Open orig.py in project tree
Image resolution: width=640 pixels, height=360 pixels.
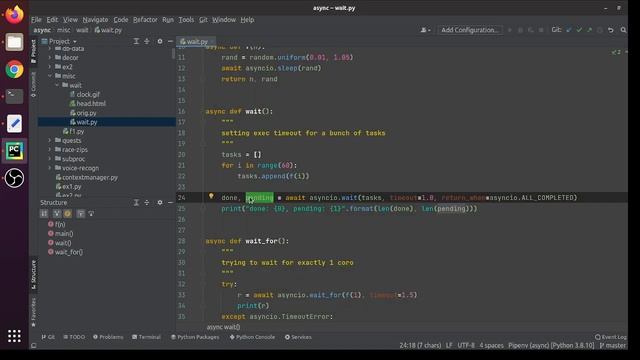tap(83, 113)
